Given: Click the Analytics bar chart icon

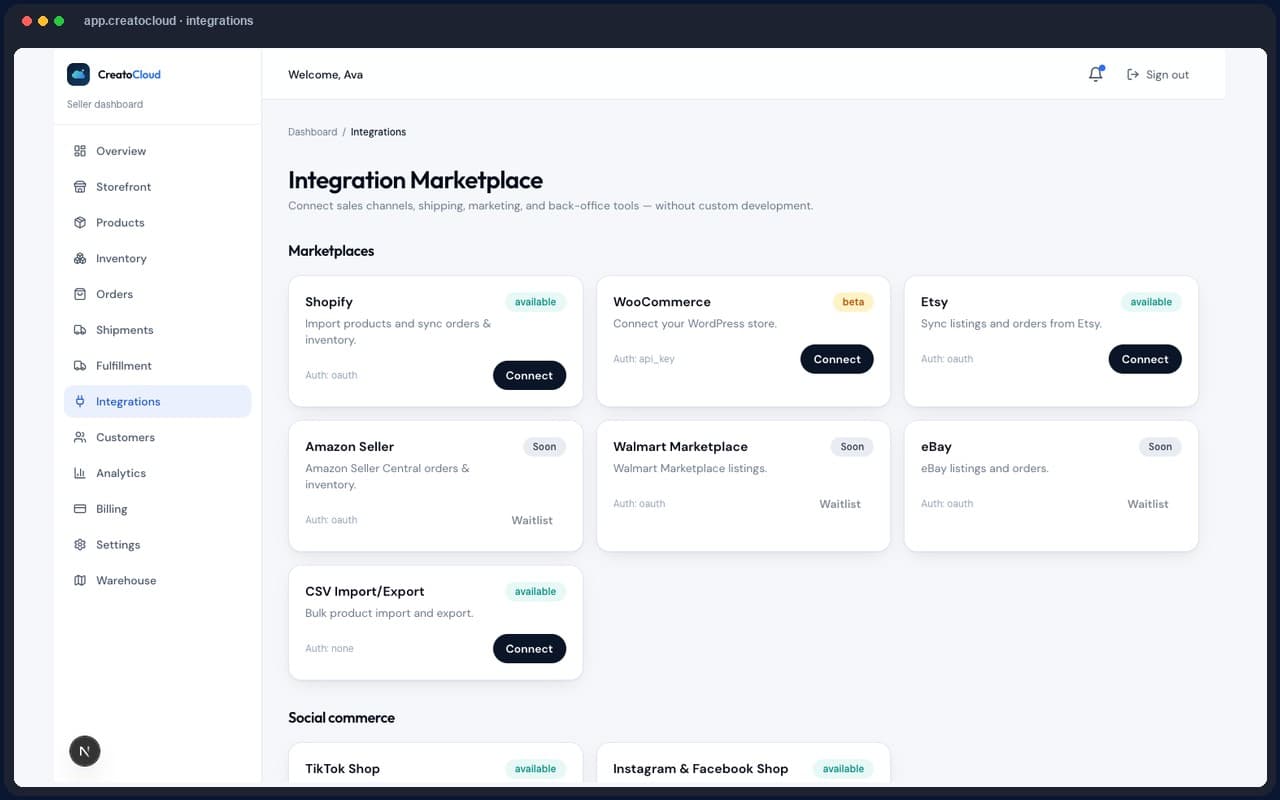Looking at the screenshot, I should 80,473.
